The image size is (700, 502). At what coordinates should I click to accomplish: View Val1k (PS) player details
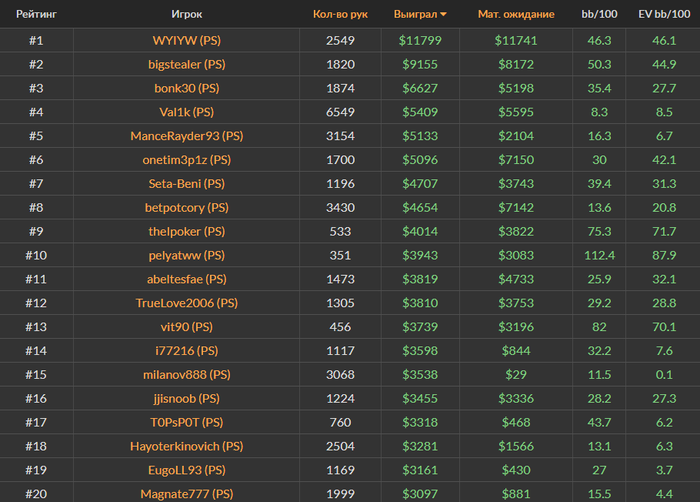[x=186, y=112]
